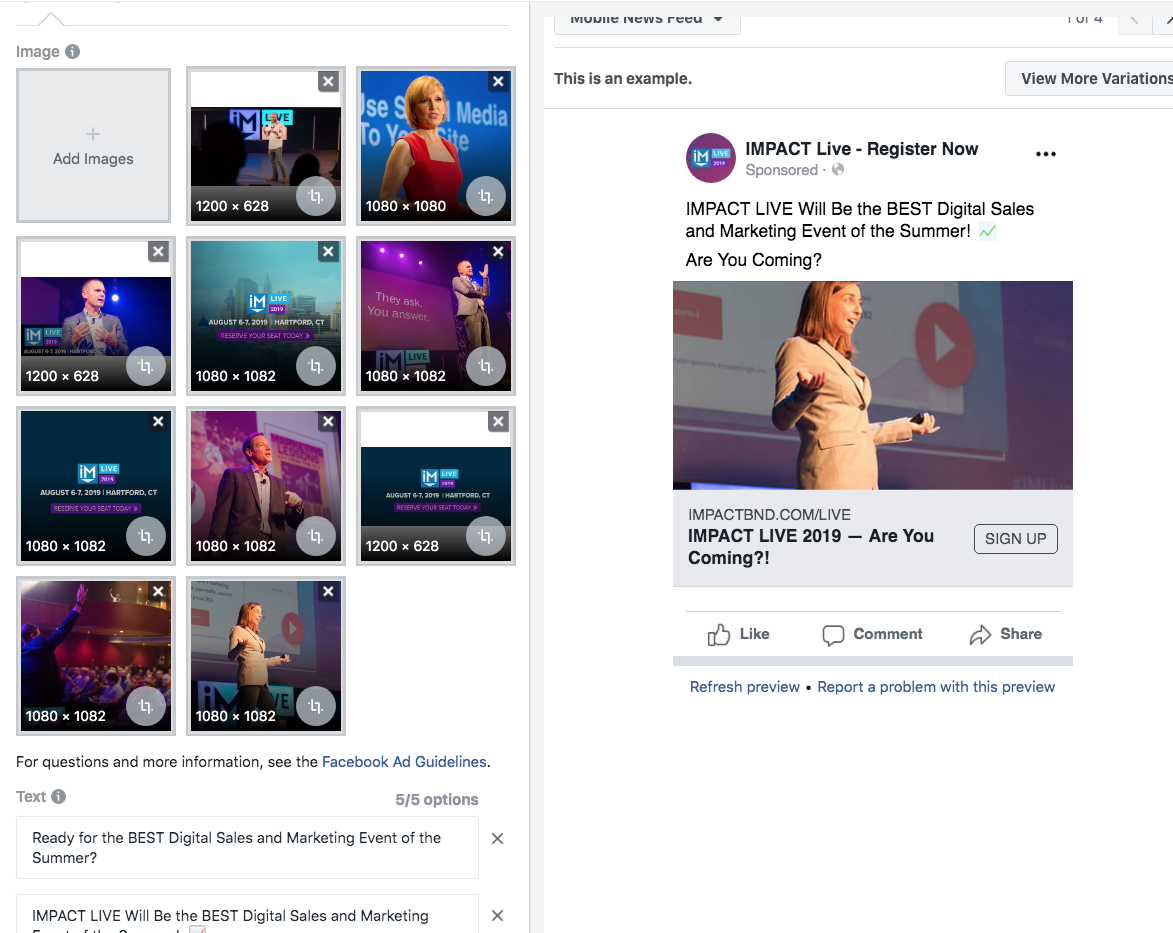
Task: Crop the navy logo 1080 × 1082 image
Action: (x=146, y=536)
